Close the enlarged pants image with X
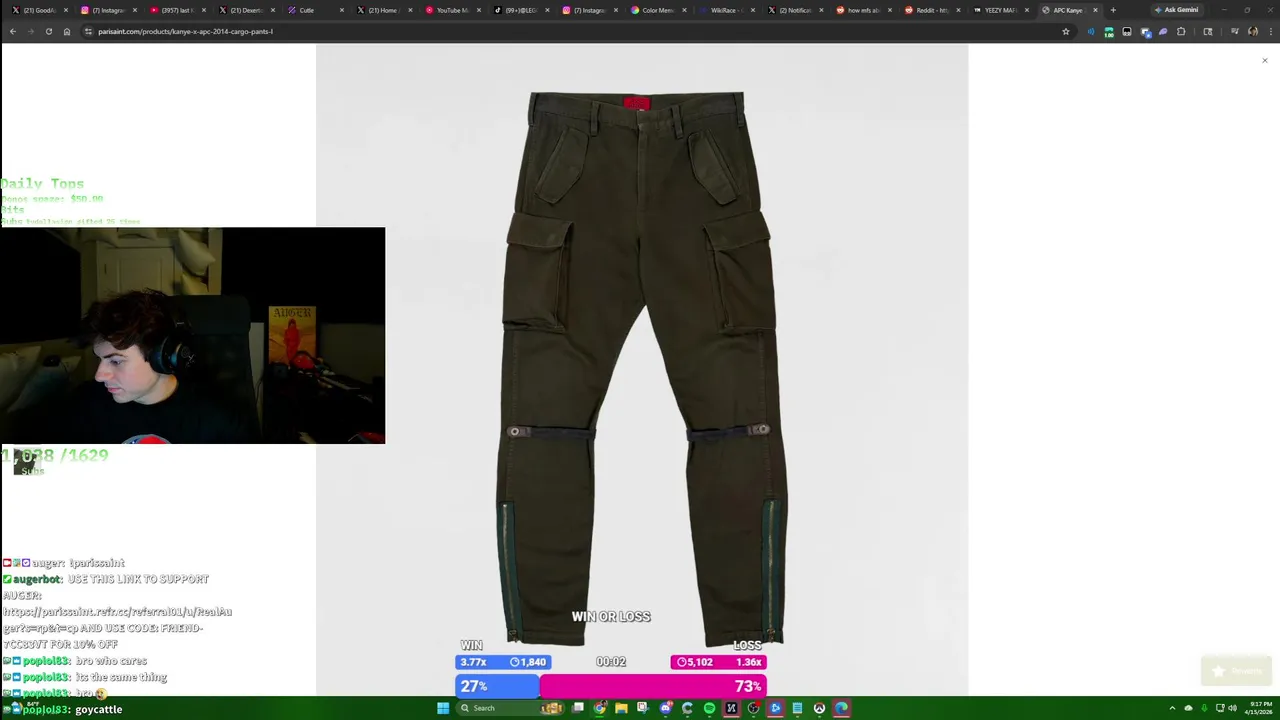Screen dimensions: 1280x720 point(1264,61)
